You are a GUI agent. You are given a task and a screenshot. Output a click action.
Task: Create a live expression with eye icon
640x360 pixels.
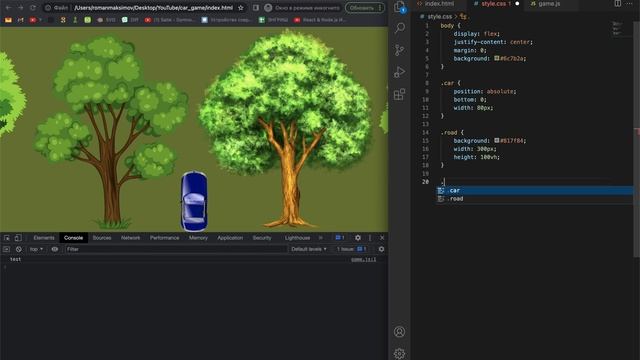(x=55, y=249)
